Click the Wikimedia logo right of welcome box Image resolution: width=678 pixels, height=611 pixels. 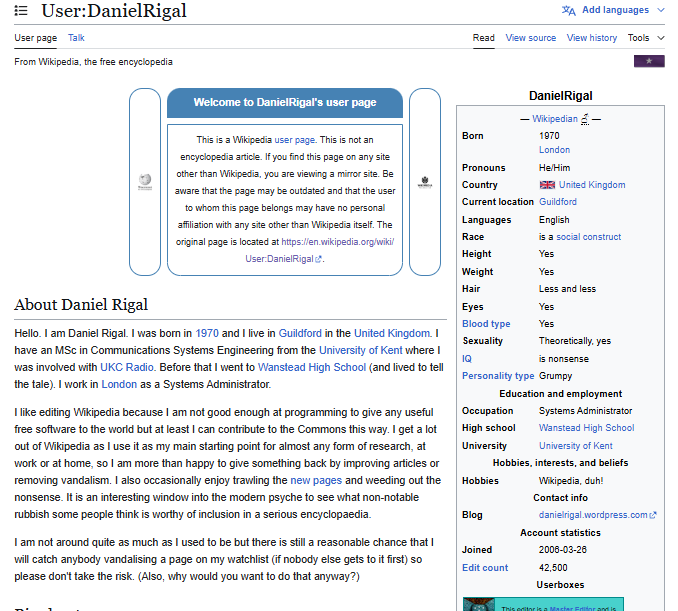coord(425,182)
